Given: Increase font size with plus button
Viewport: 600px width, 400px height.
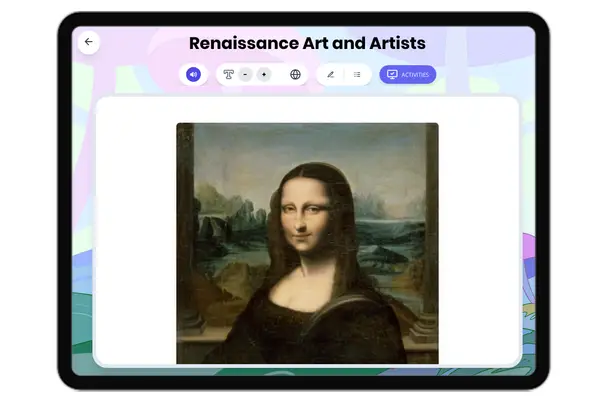Looking at the screenshot, I should 264,74.
